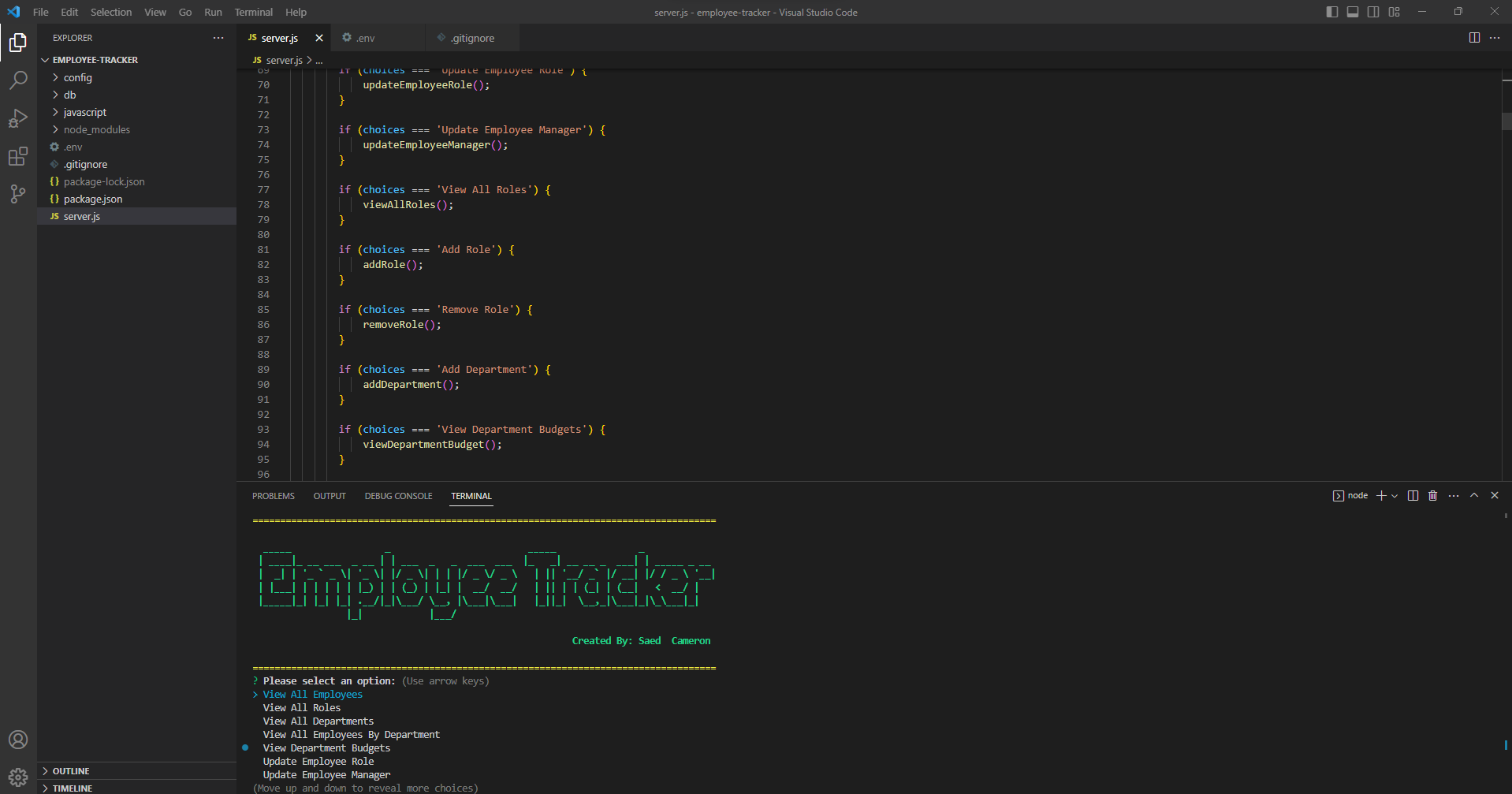The width and height of the screenshot is (1512, 794).
Task: Click 'Update Employee Manager' terminal option
Action: [x=326, y=775]
